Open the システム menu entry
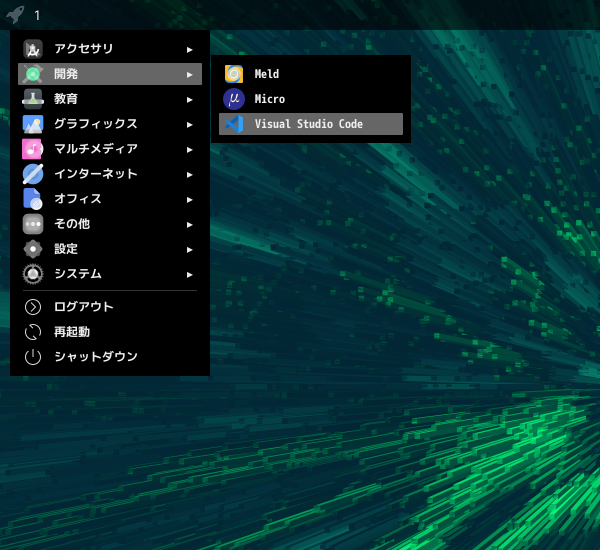This screenshot has height=550, width=600. pos(110,274)
